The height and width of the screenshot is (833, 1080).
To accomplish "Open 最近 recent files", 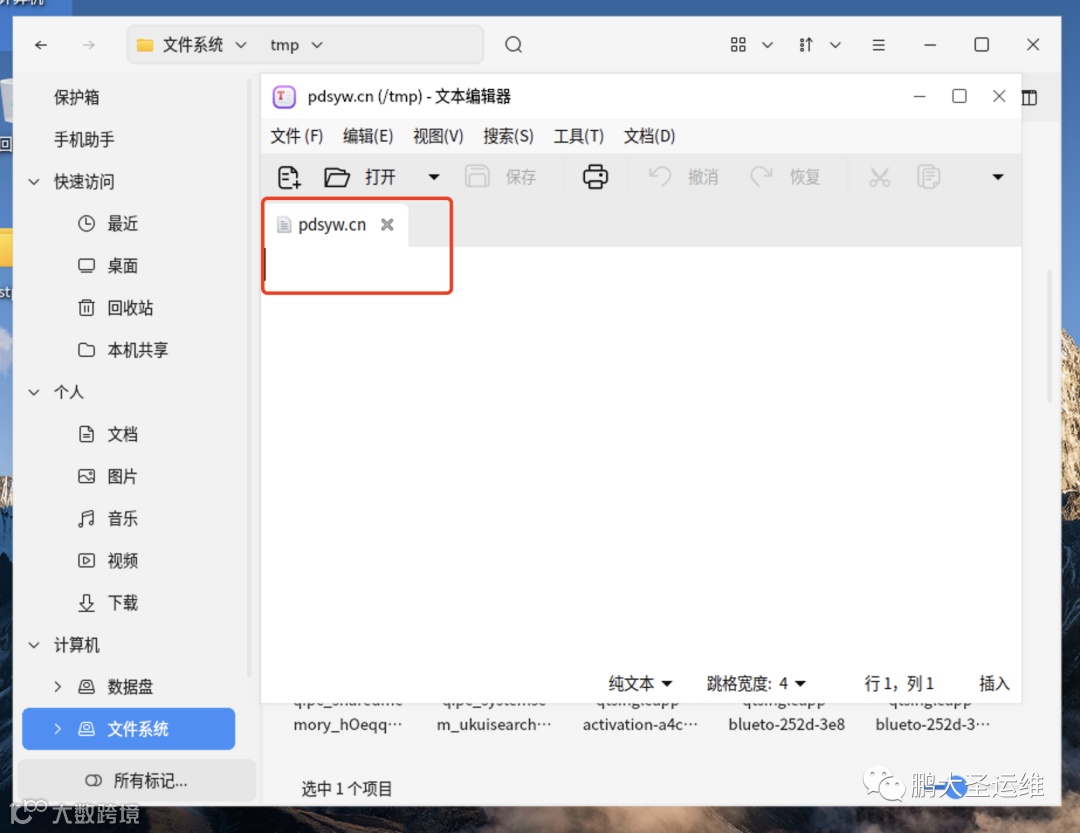I will coord(123,223).
